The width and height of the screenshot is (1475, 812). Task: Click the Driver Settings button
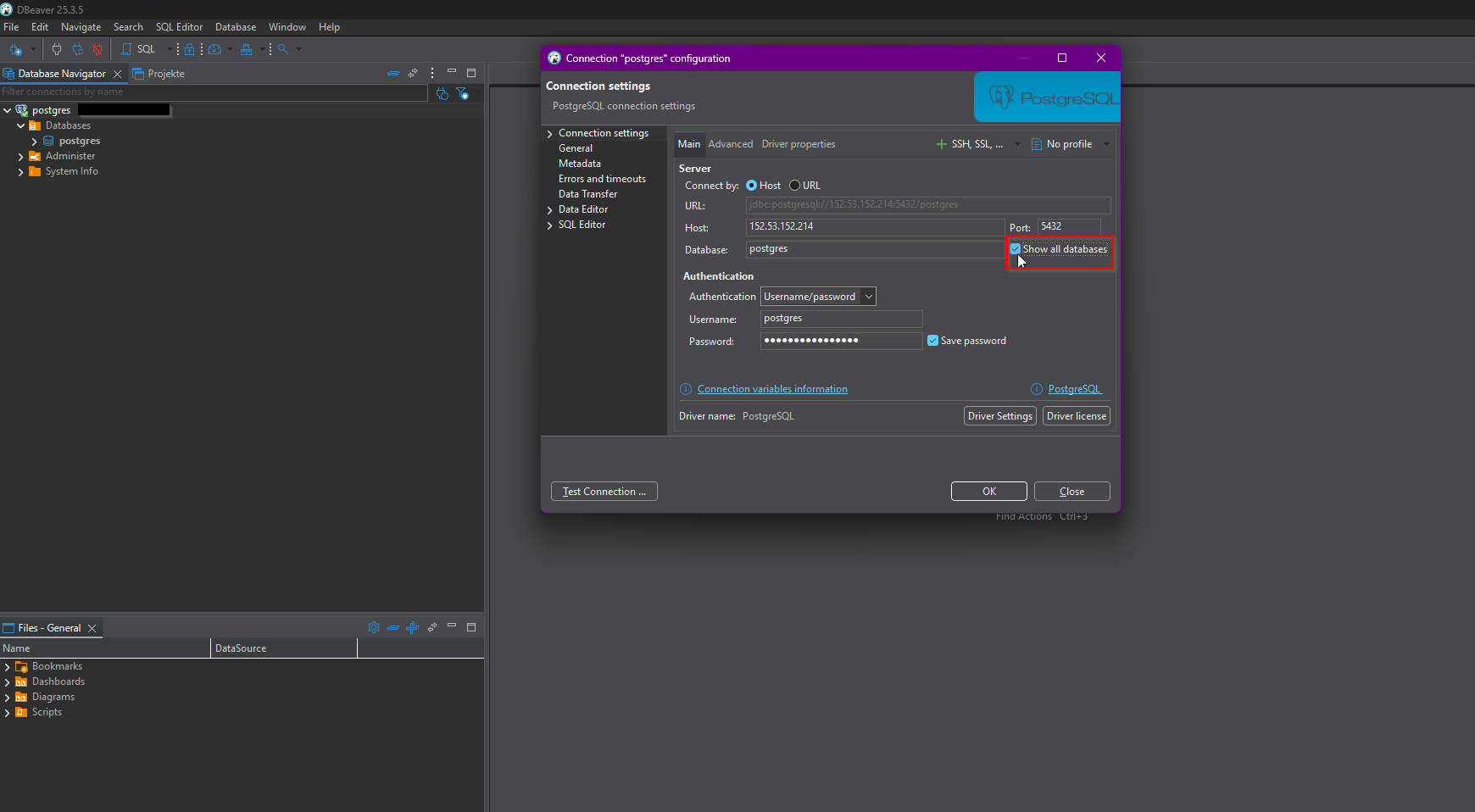999,416
